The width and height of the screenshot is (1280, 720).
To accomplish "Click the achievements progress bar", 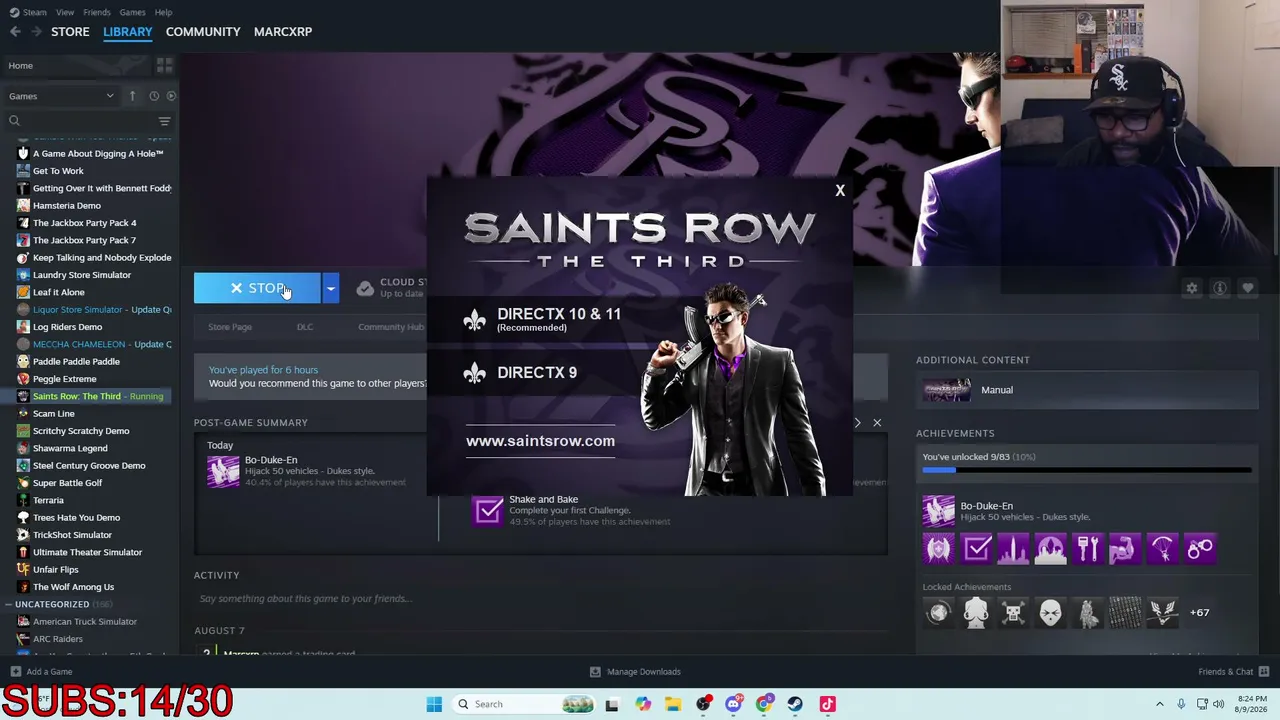I will point(1087,469).
